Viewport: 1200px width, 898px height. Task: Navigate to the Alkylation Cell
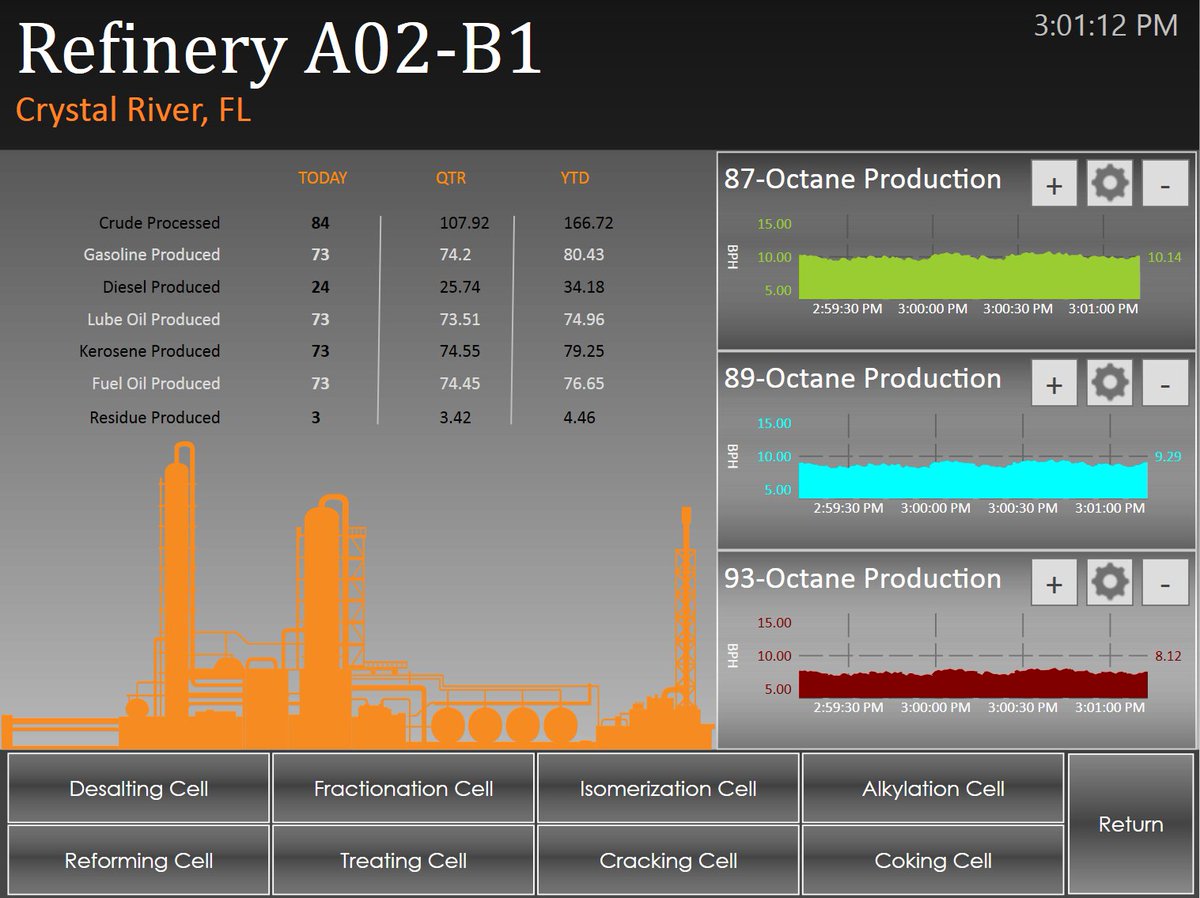click(933, 788)
